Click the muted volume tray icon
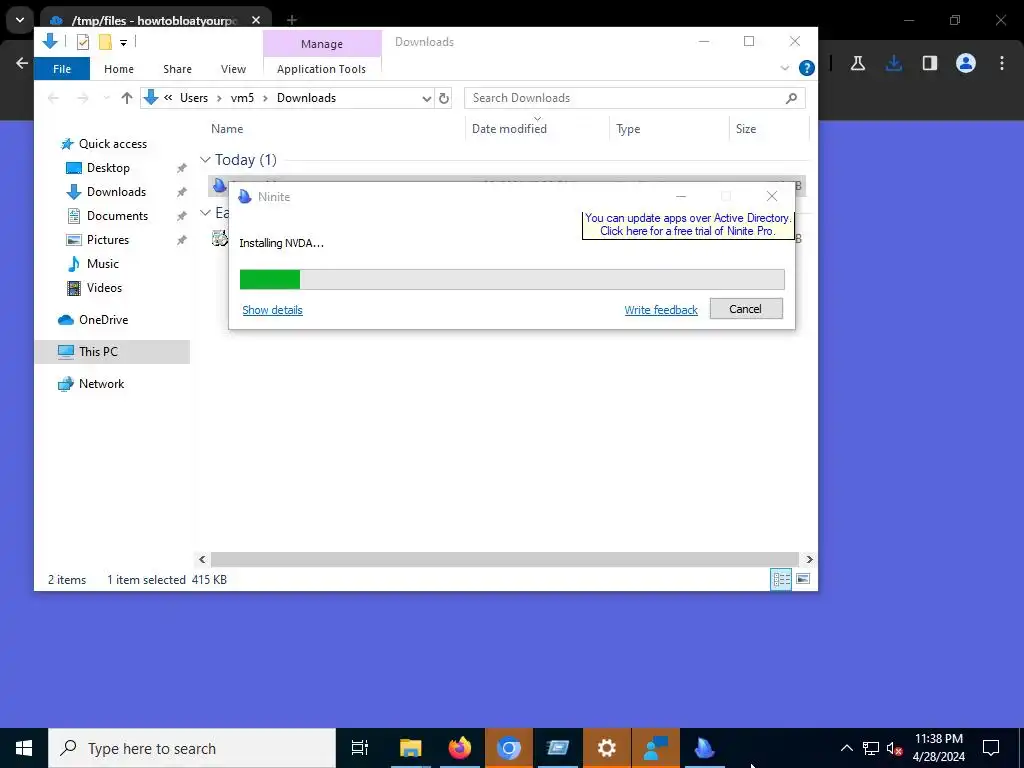Viewport: 1024px width, 768px height. (x=895, y=748)
